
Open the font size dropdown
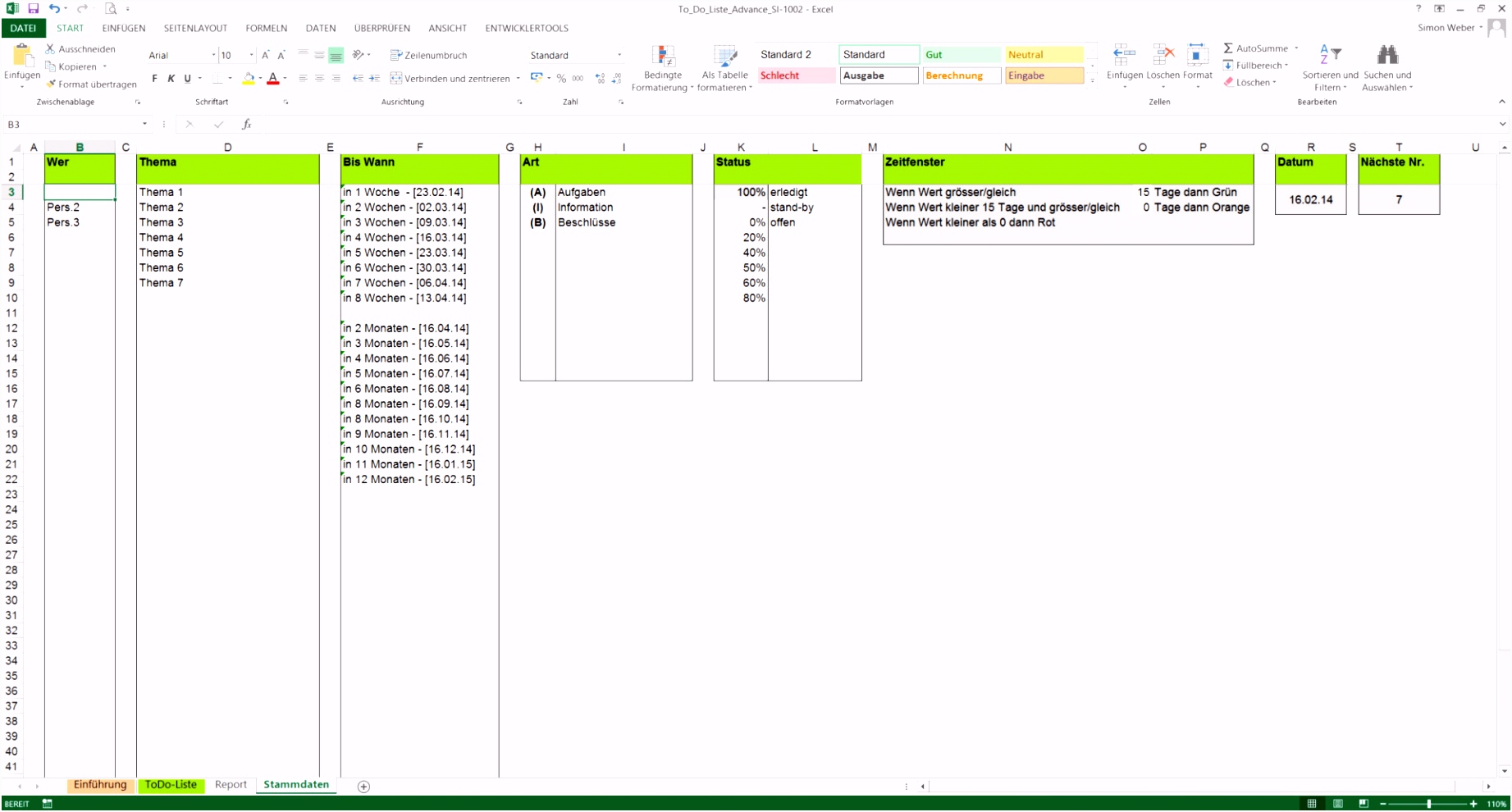[251, 55]
